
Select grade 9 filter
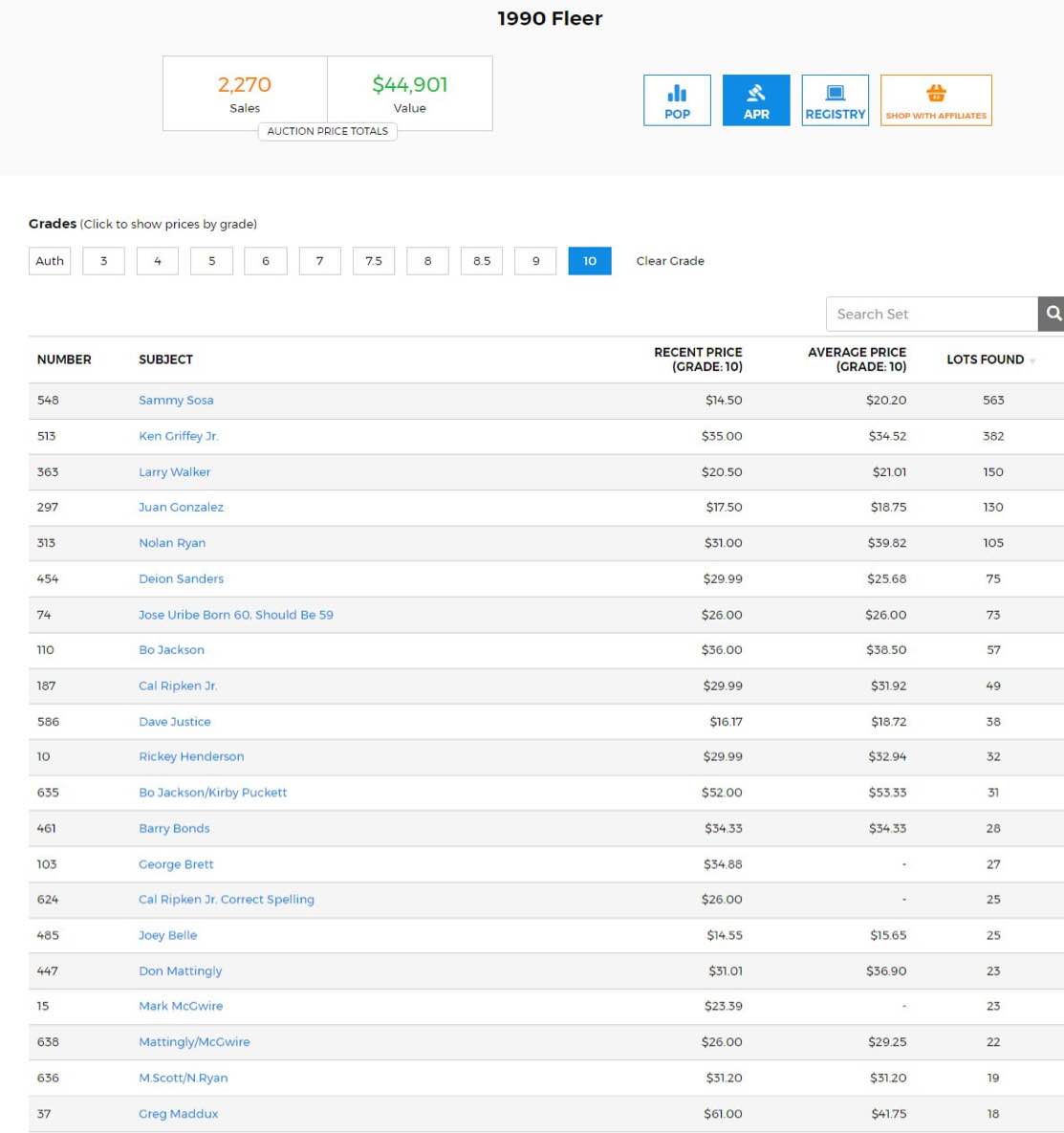[x=535, y=260]
